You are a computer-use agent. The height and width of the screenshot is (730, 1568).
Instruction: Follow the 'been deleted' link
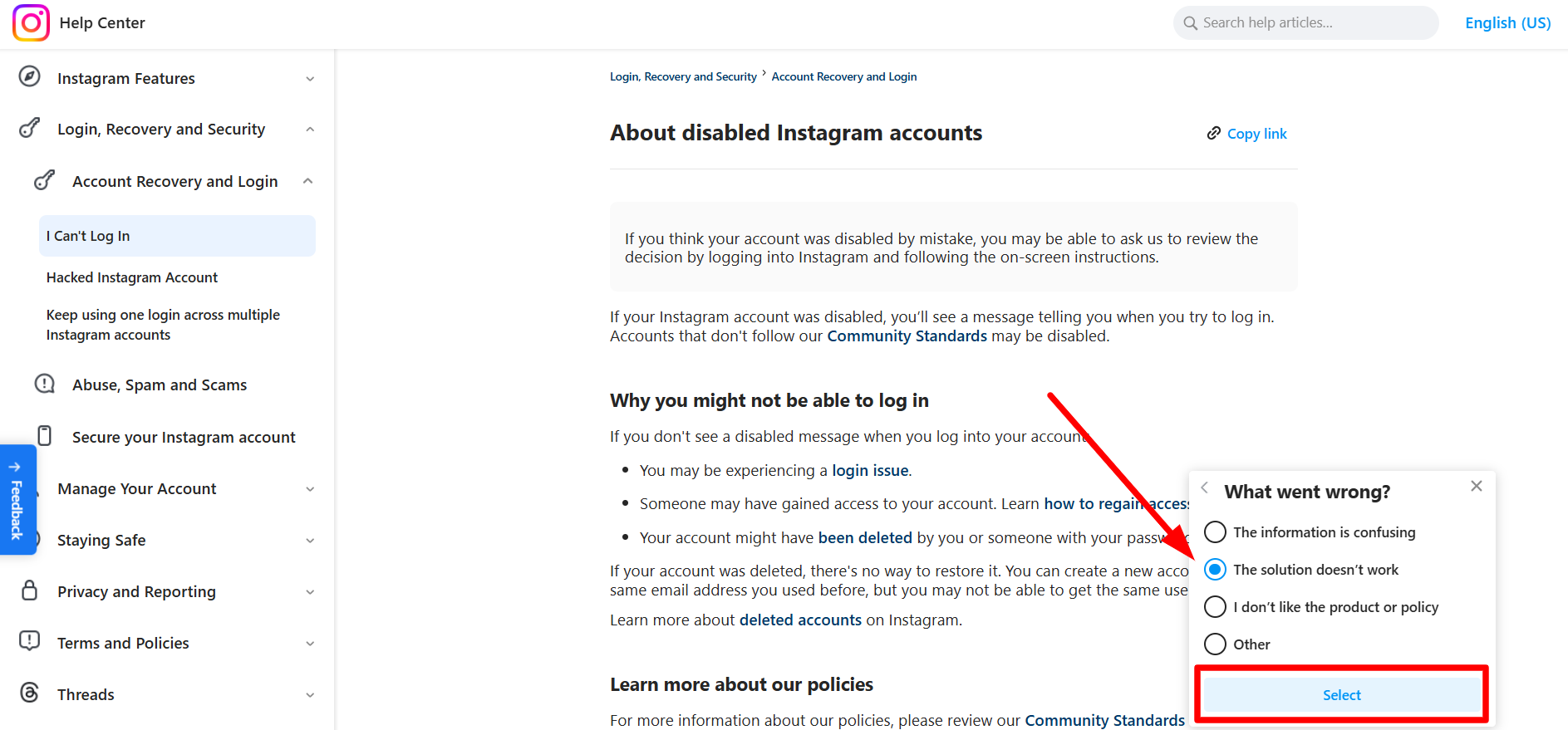(x=865, y=537)
